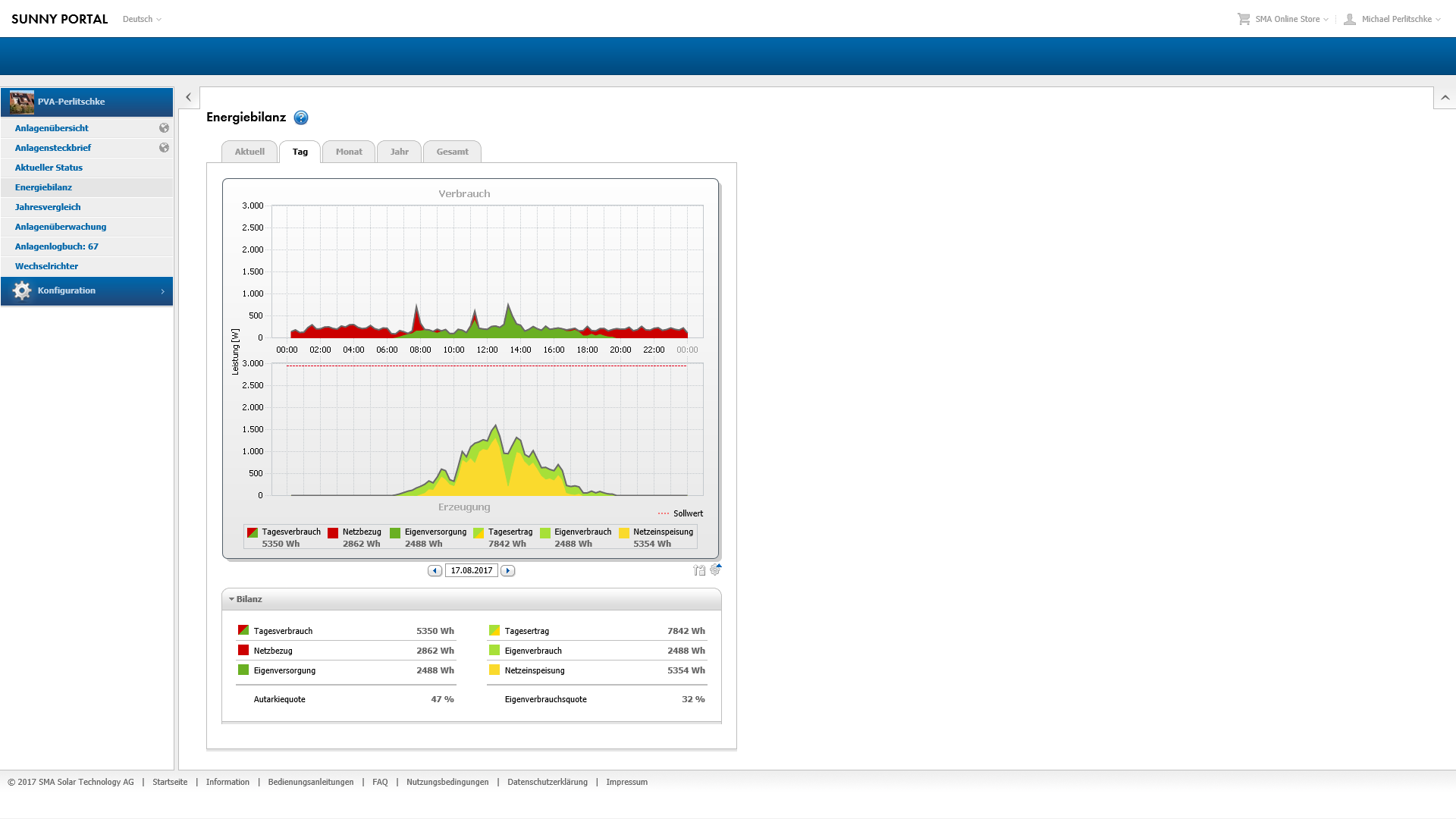Toggle Netzeinspeisung yellow legend entry
1456x819 pixels.
[624, 533]
